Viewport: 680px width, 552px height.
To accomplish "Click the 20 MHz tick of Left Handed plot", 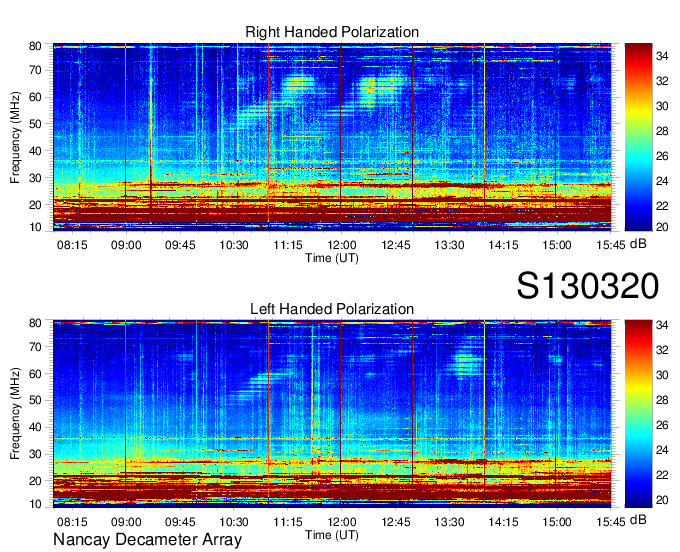I will click(x=35, y=481).
